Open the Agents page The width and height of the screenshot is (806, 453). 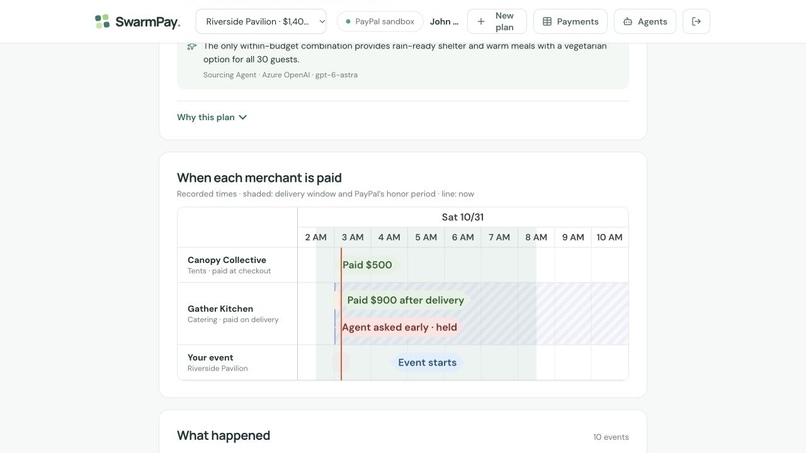coord(645,22)
